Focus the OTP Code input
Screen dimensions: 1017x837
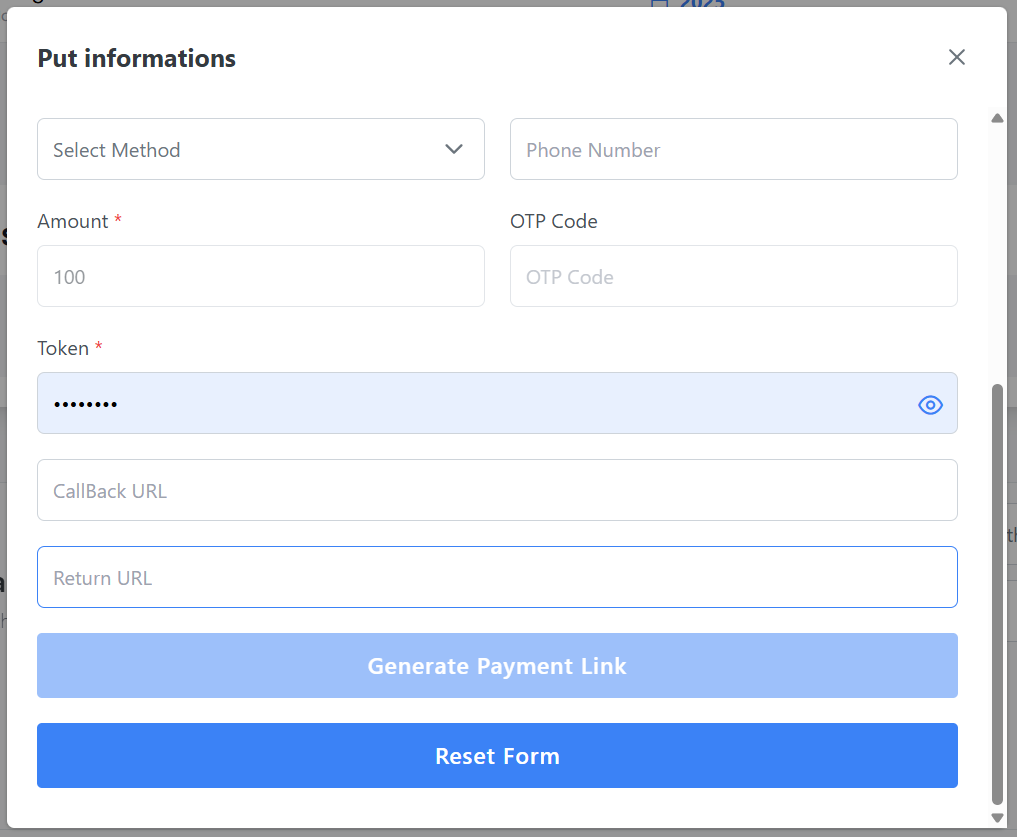[x=733, y=276]
